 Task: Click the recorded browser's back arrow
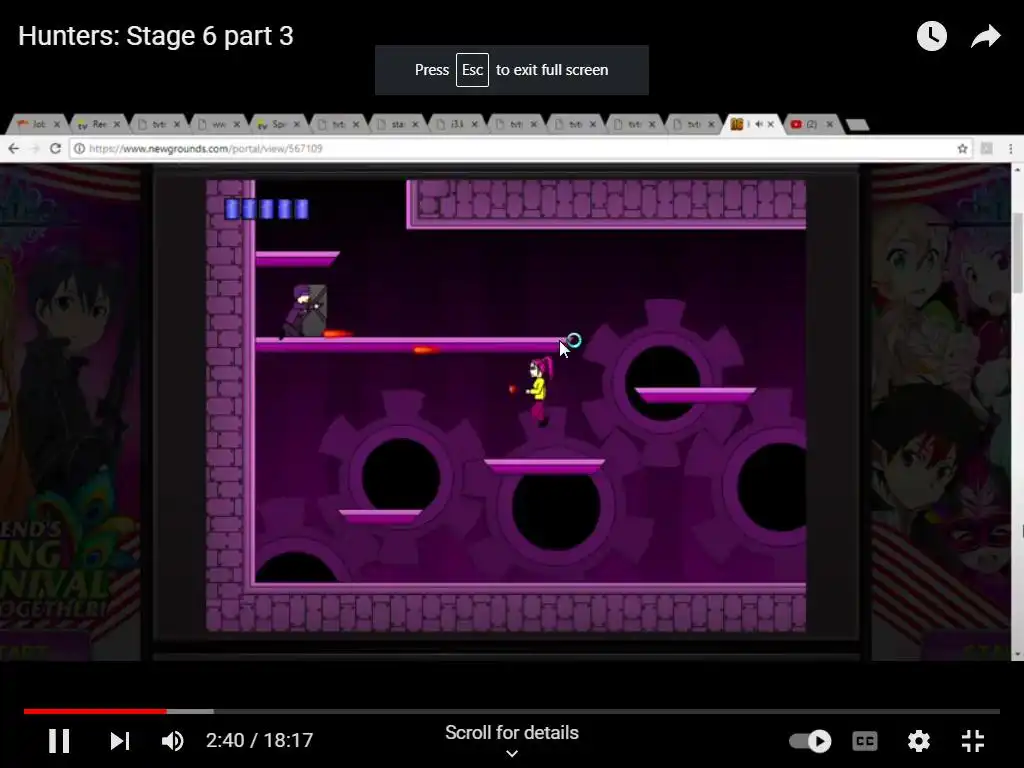click(14, 148)
